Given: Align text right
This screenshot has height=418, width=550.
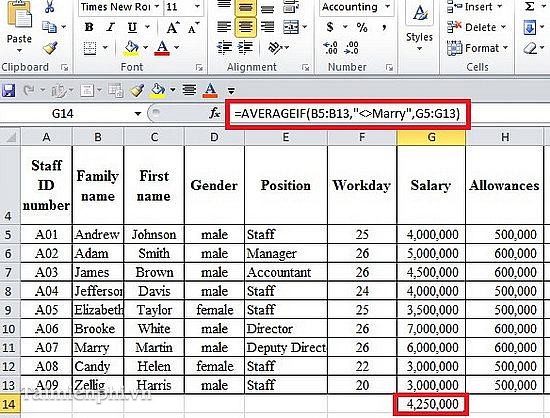Looking at the screenshot, I should pos(267,27).
